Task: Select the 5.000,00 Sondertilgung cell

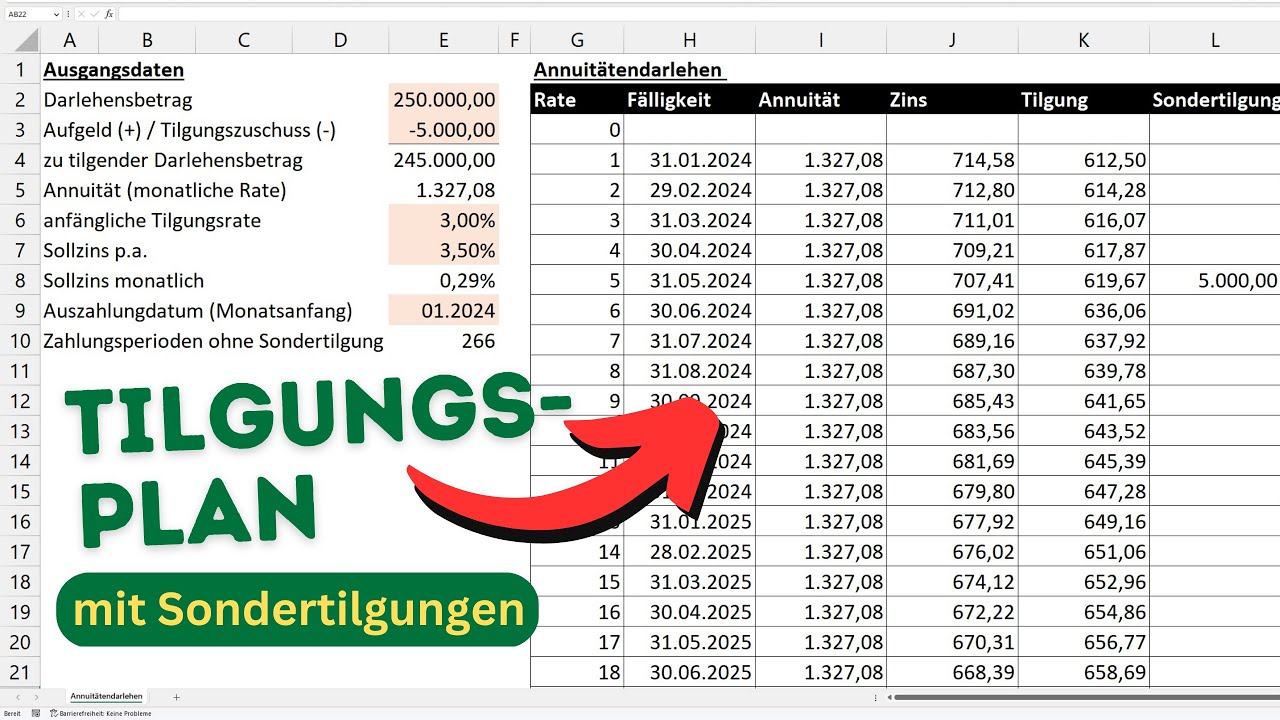Action: tap(1215, 281)
